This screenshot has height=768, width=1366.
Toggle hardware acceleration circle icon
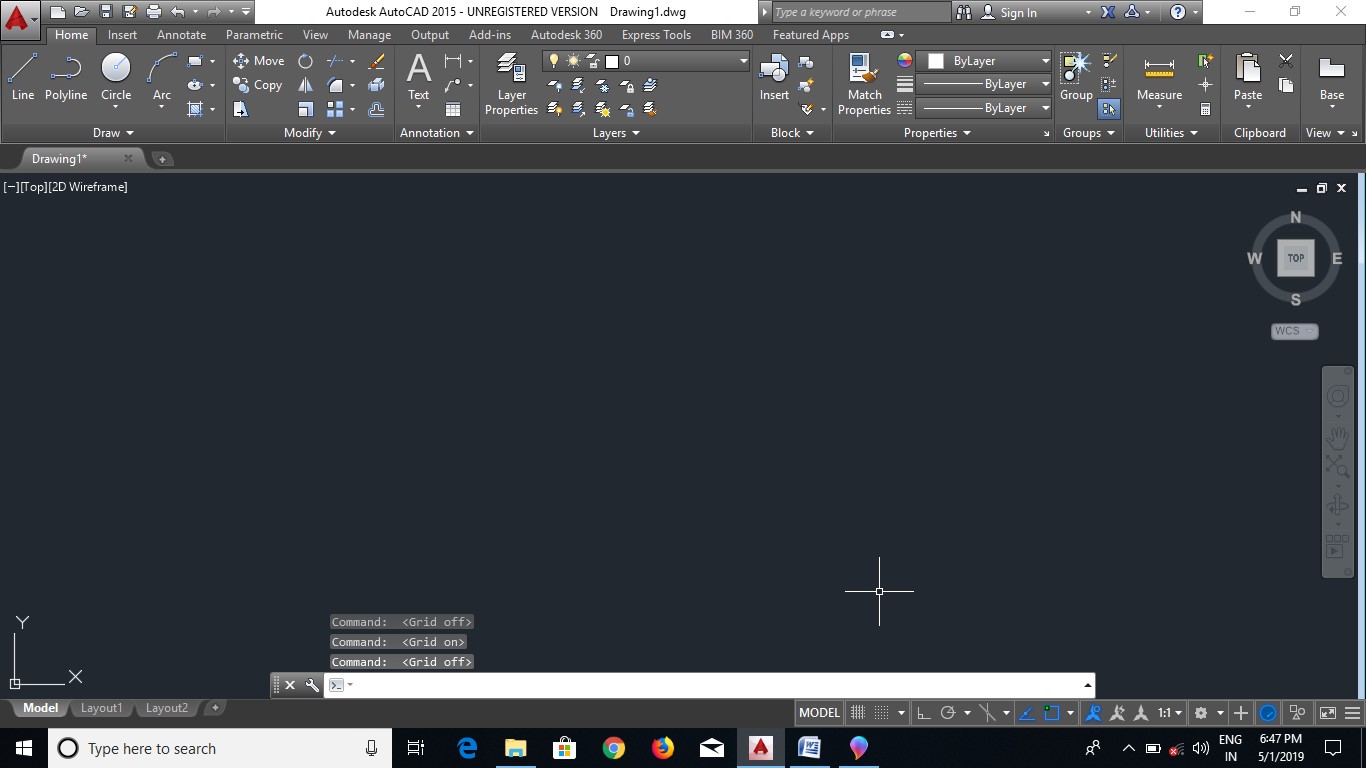[x=1268, y=713]
